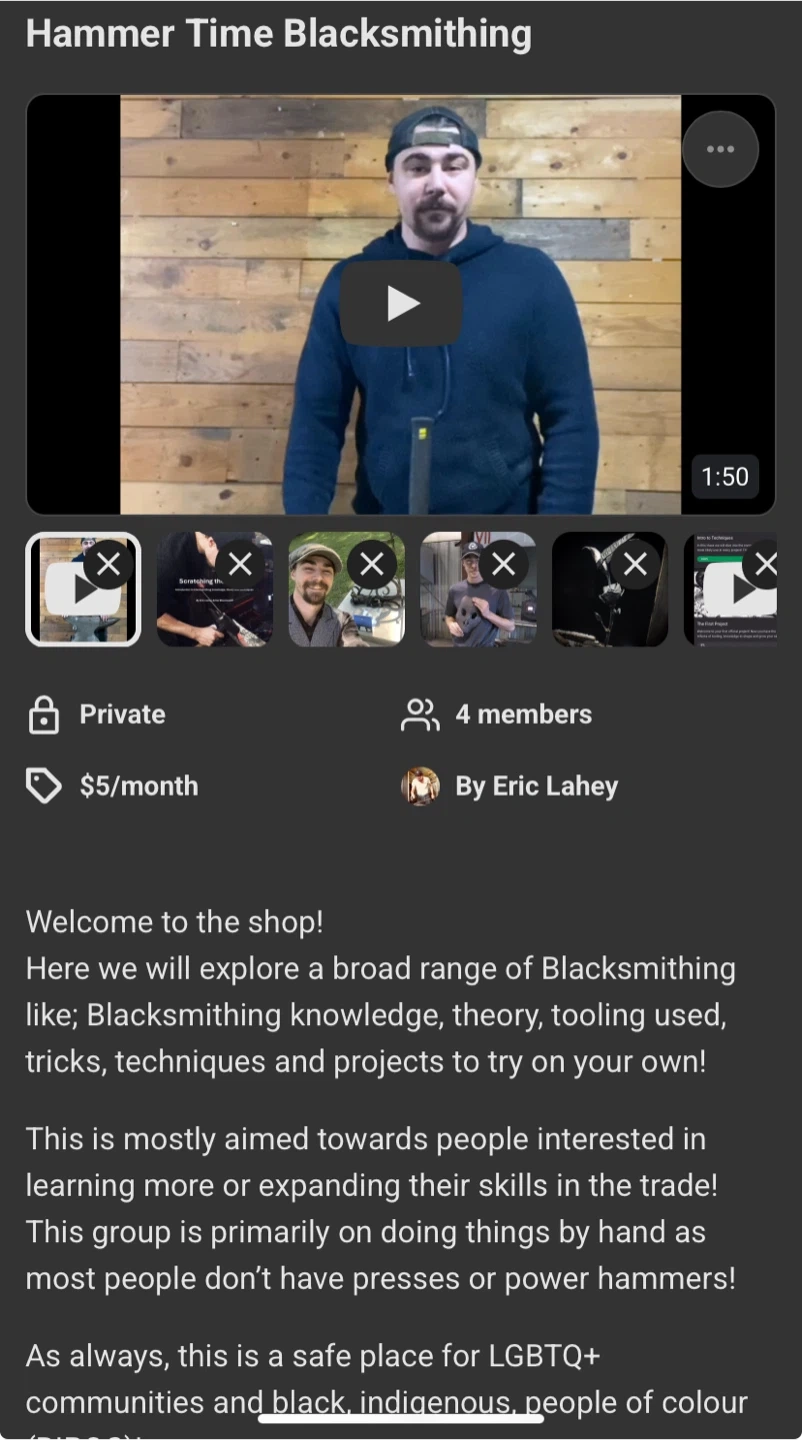Remove the first video thumbnail
This screenshot has height=1440, width=802.
[x=108, y=565]
